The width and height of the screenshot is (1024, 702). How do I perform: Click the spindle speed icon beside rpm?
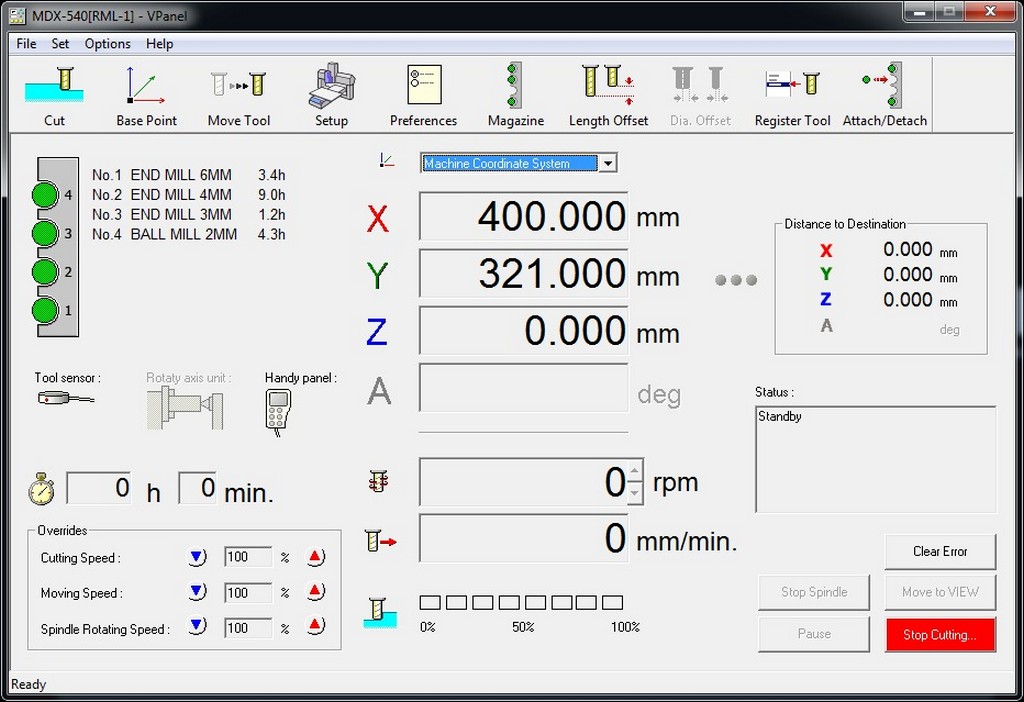click(378, 481)
